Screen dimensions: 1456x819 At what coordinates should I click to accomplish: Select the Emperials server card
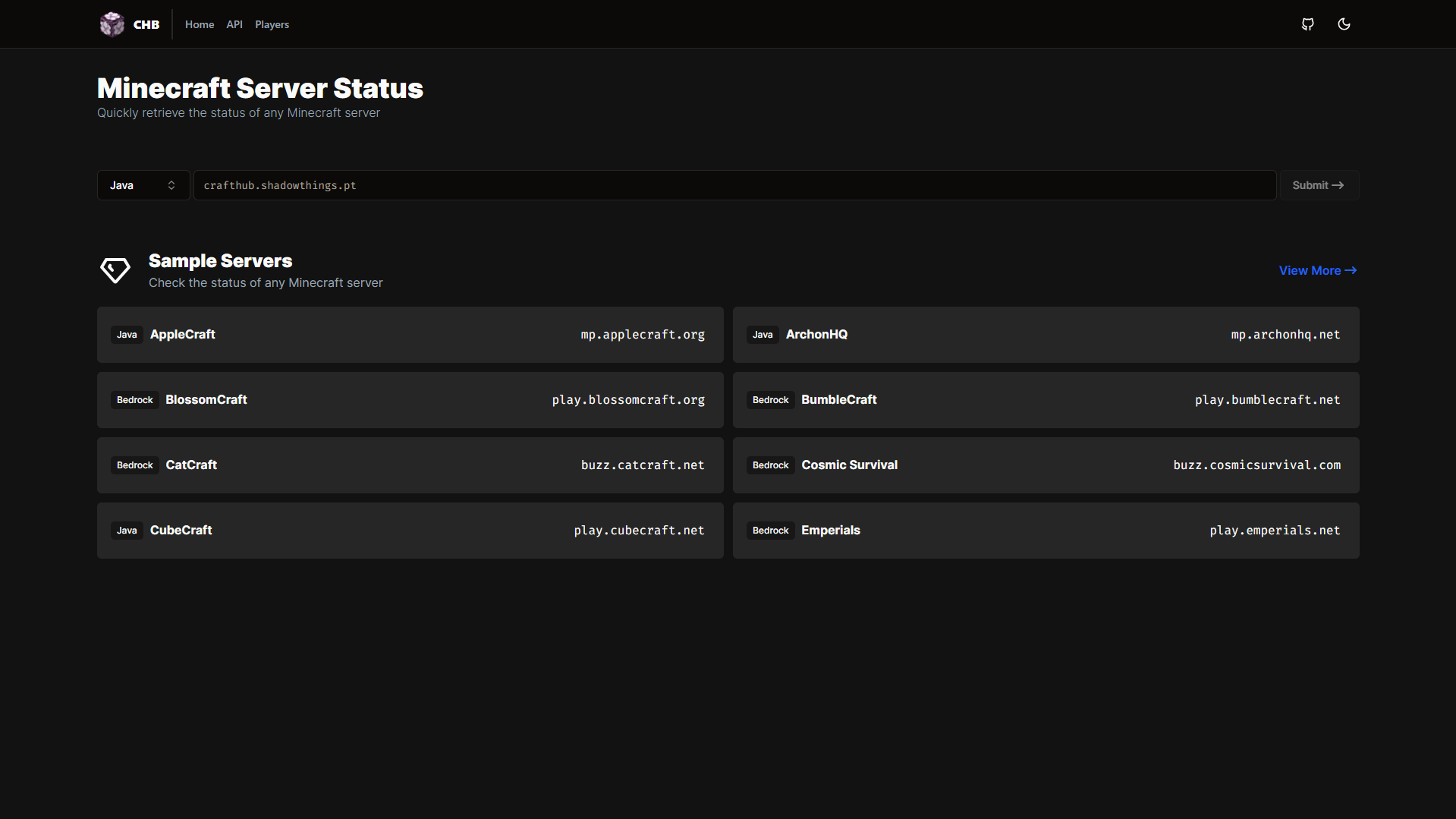(x=1046, y=531)
